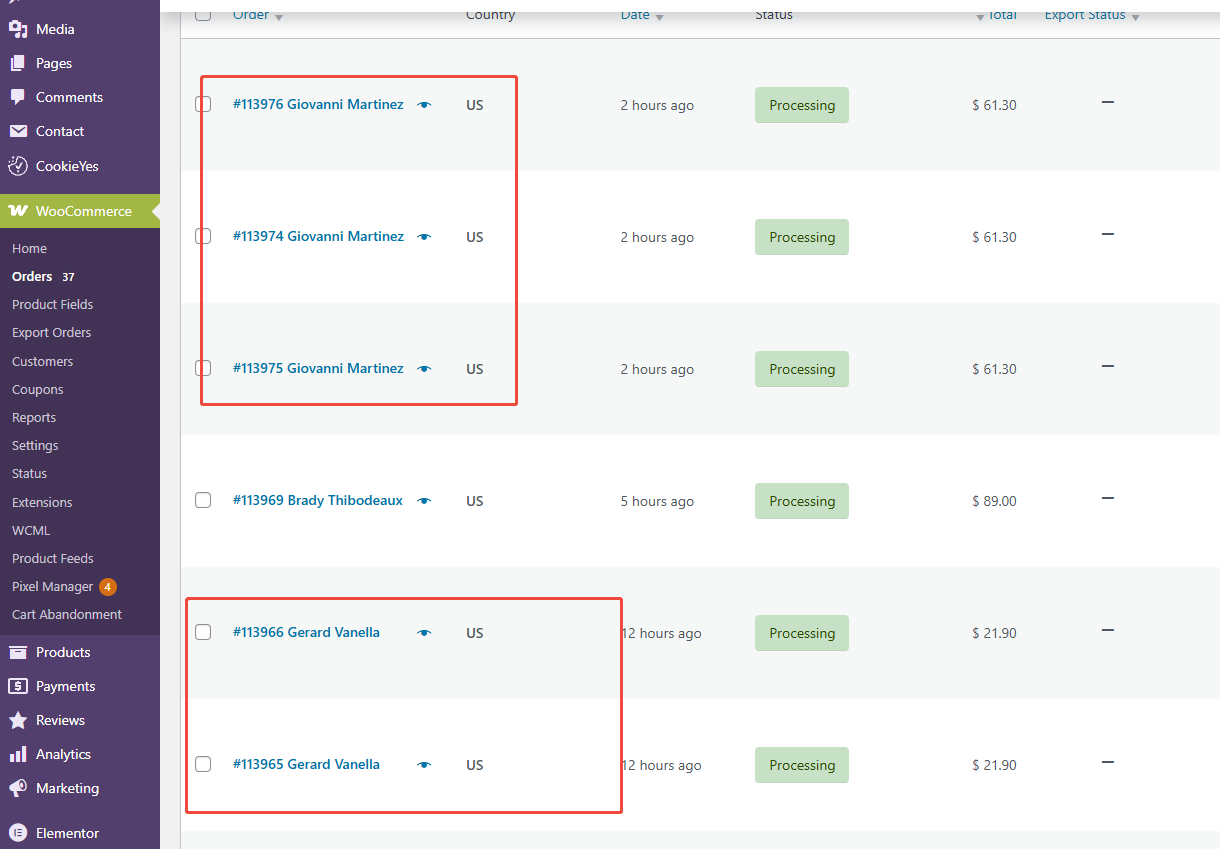Preview order #113976 with eye icon
The height and width of the screenshot is (849, 1220).
click(x=424, y=105)
